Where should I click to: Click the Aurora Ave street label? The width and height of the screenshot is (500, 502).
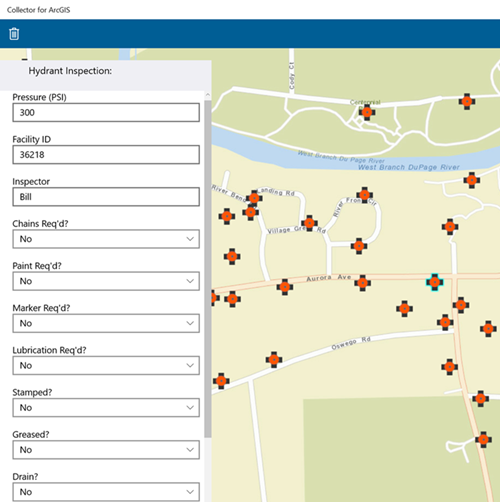[x=329, y=277]
